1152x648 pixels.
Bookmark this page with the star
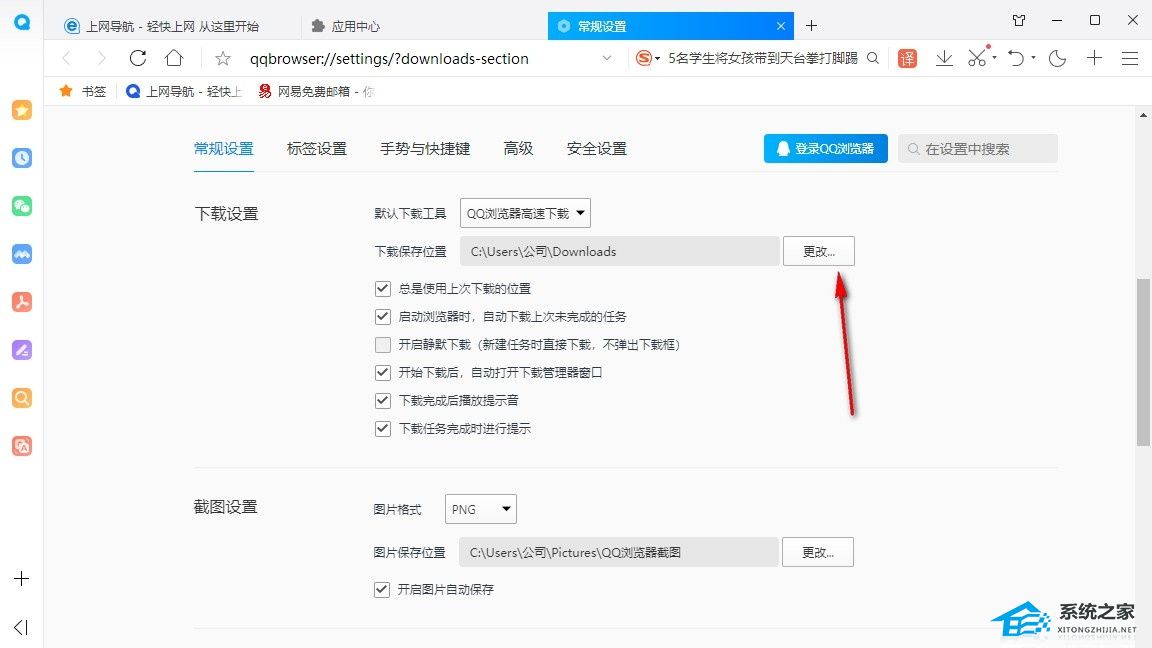tap(223, 58)
